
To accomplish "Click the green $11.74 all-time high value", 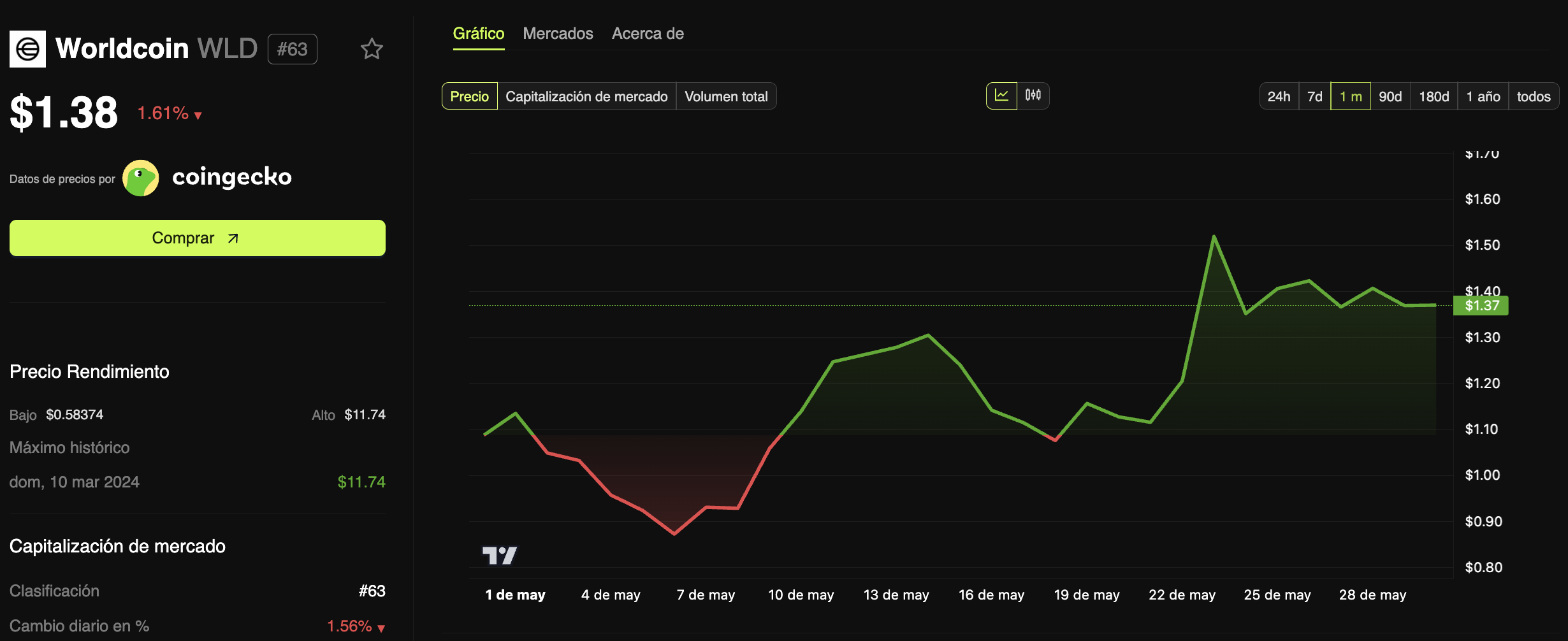I will [x=361, y=482].
